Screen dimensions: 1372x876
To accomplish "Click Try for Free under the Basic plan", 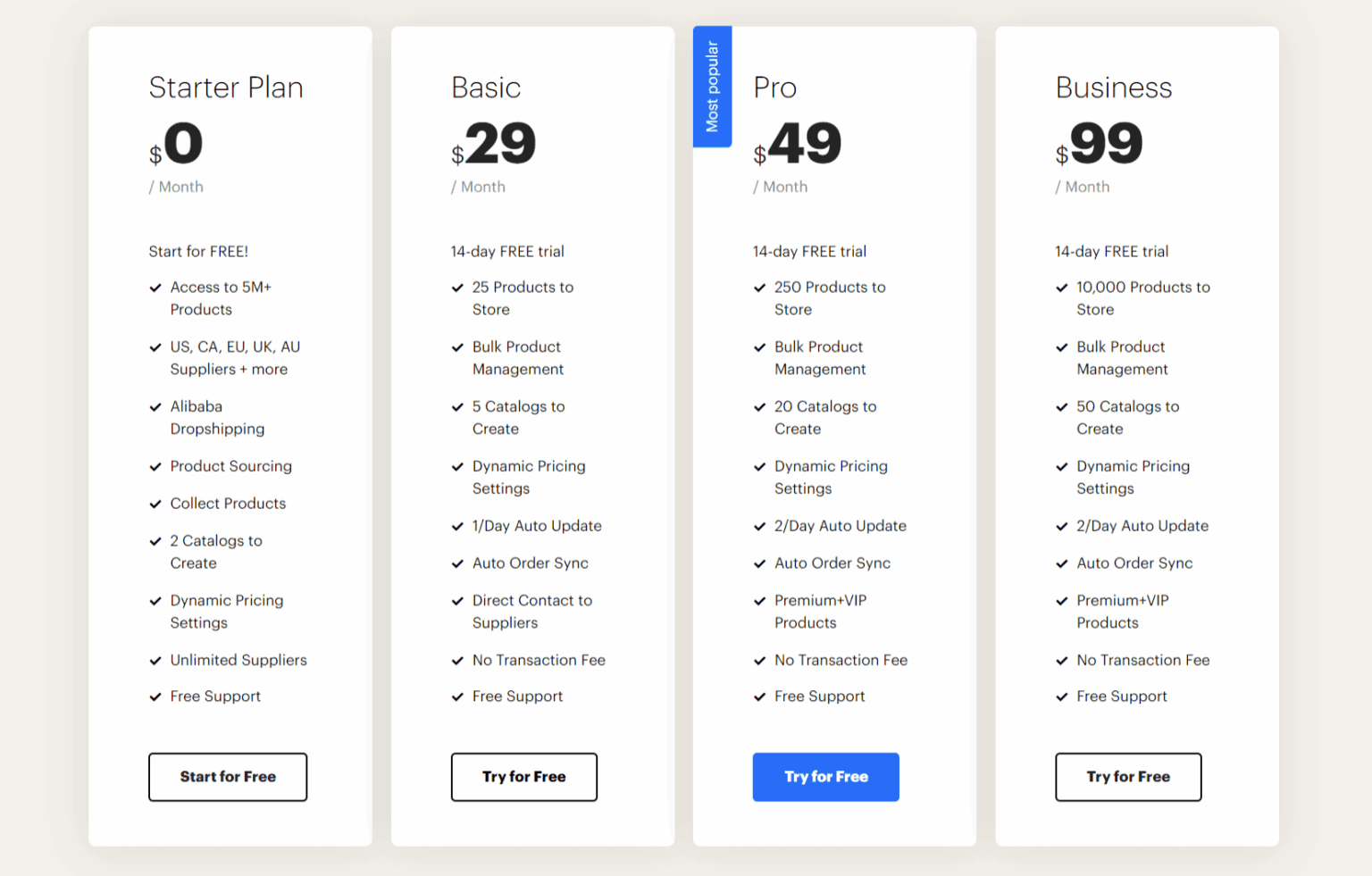I will (x=523, y=777).
